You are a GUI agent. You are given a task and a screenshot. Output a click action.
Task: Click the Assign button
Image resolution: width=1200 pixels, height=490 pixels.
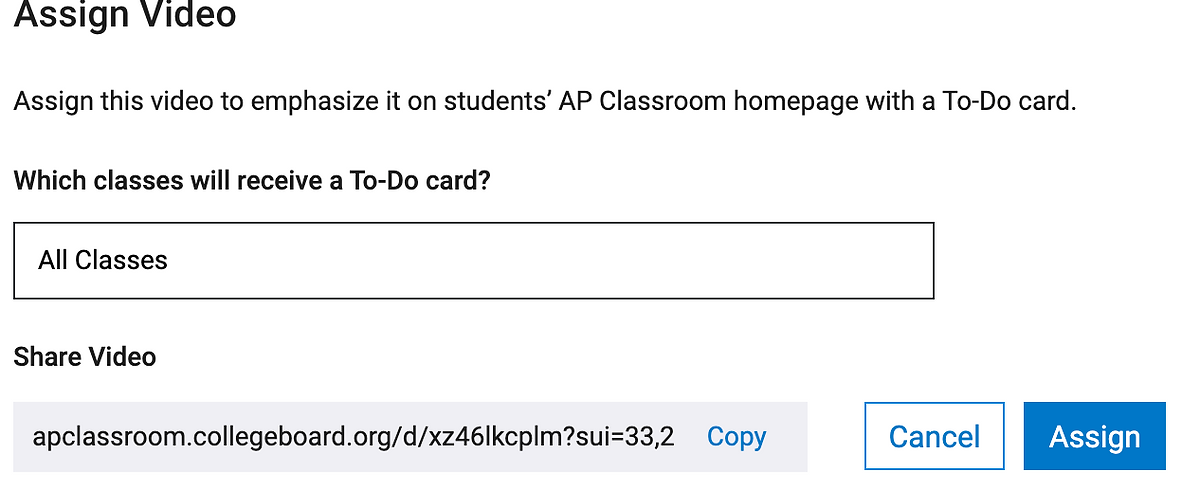(1094, 436)
